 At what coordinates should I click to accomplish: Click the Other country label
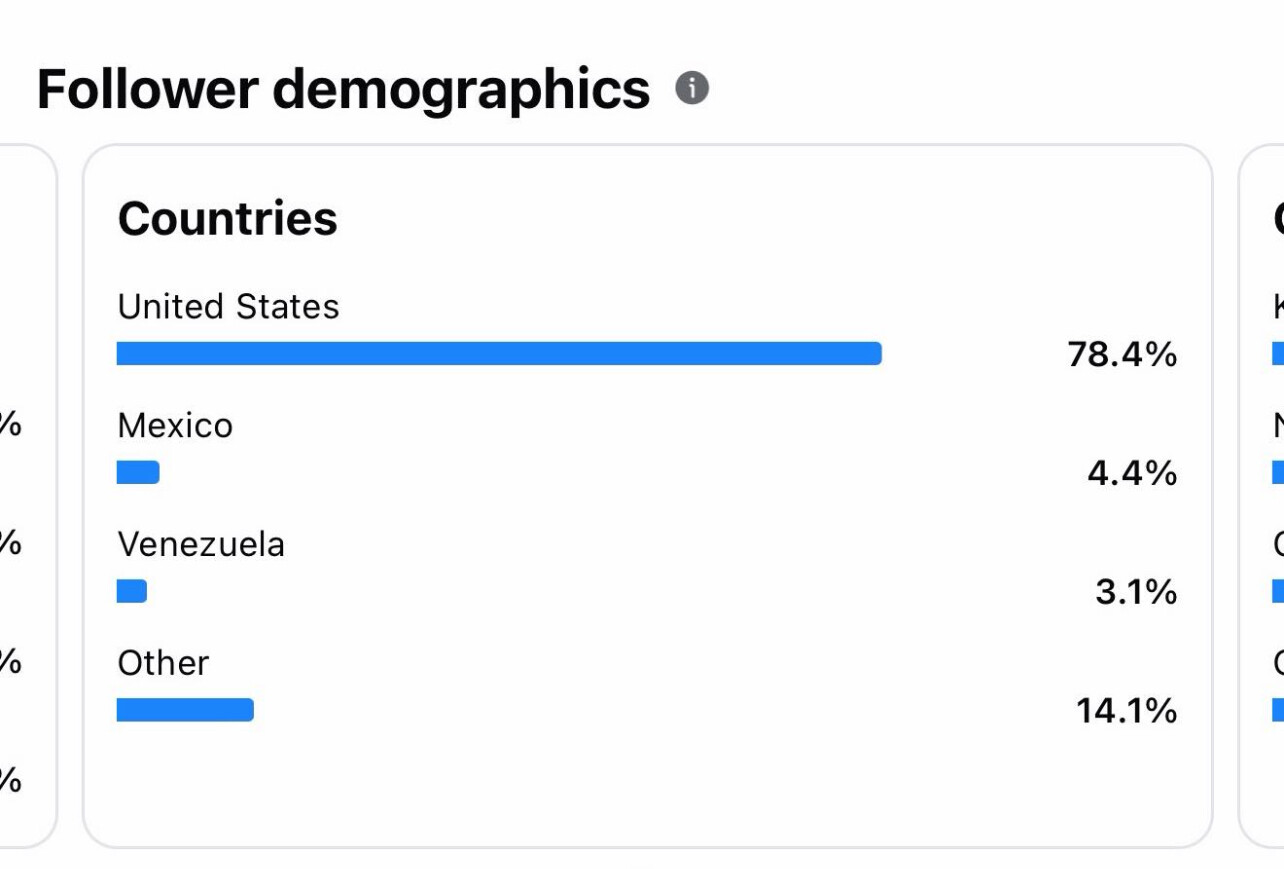click(x=163, y=663)
